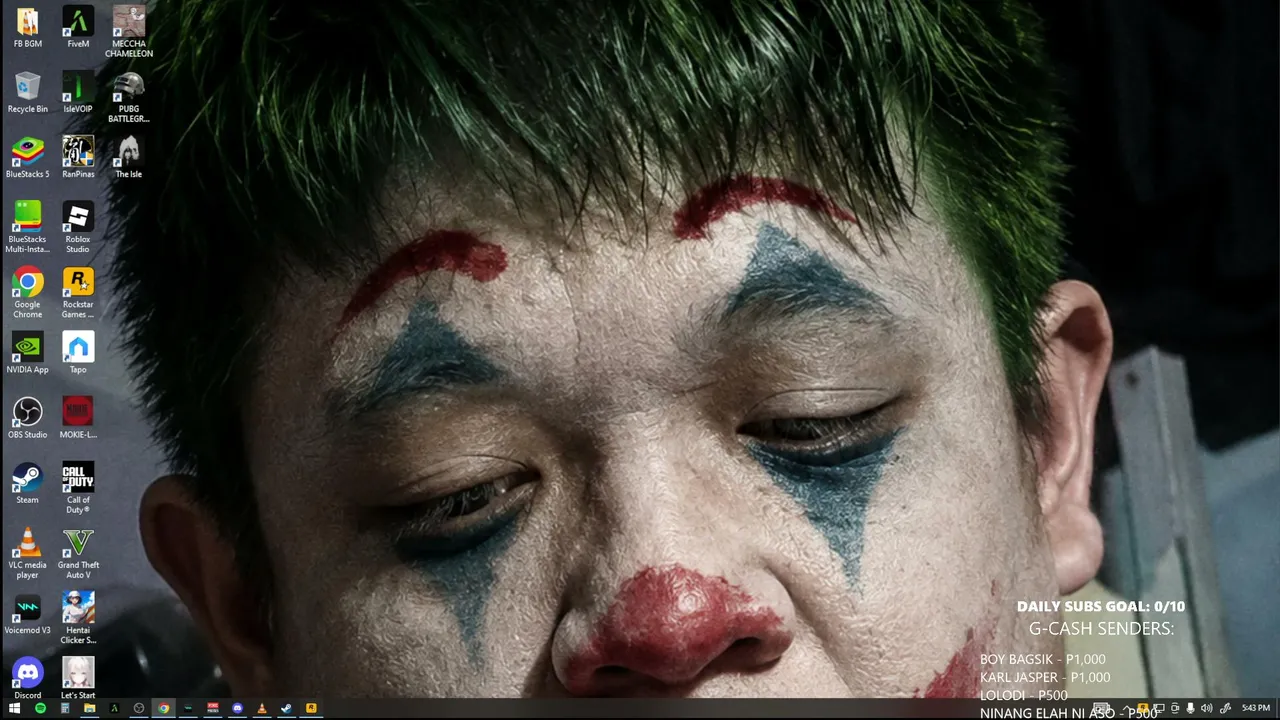The height and width of the screenshot is (720, 1280).
Task: Open Calculator from the taskbar
Action: pos(65,709)
